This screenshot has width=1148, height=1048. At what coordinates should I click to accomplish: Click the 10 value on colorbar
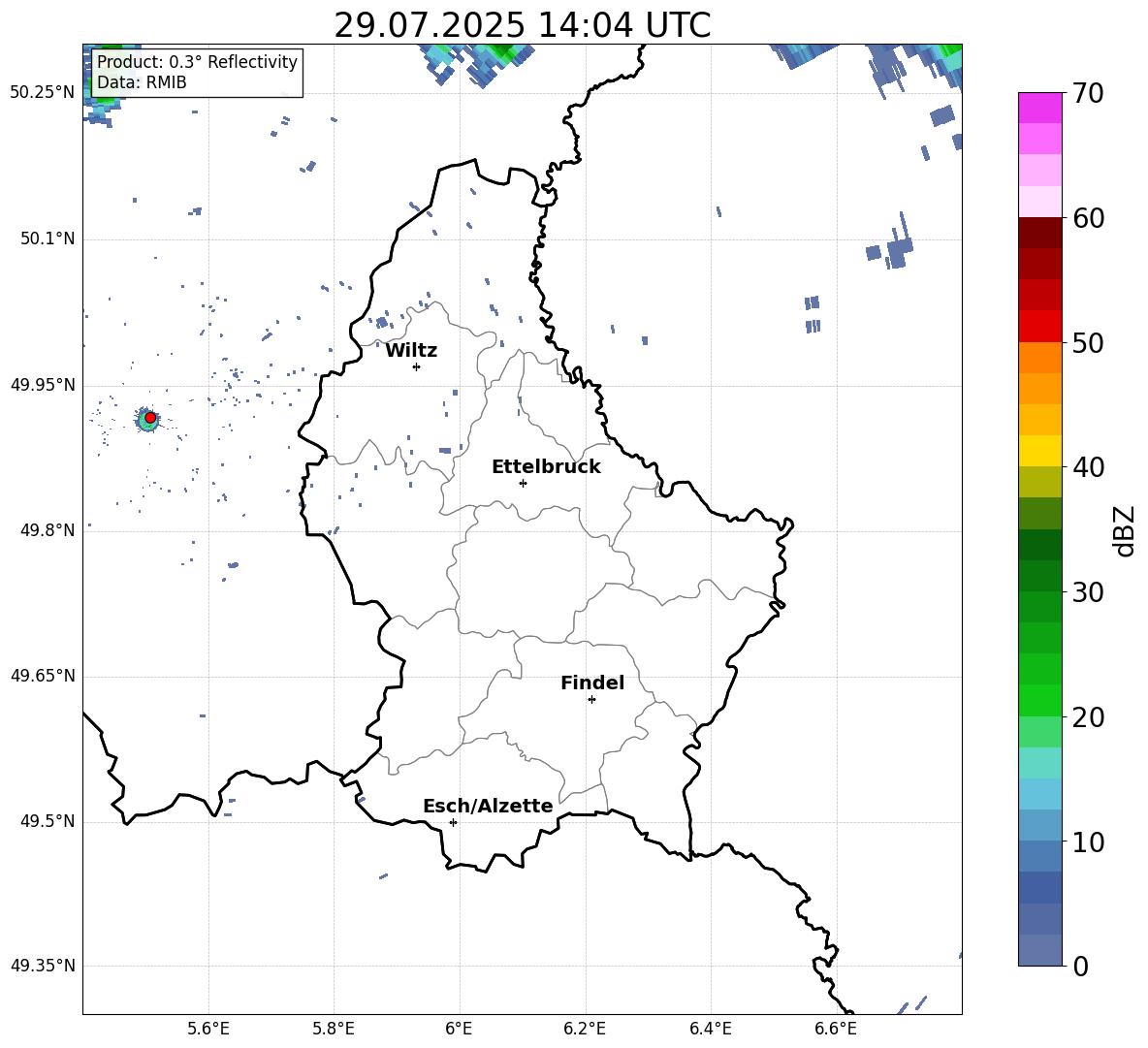click(1088, 842)
